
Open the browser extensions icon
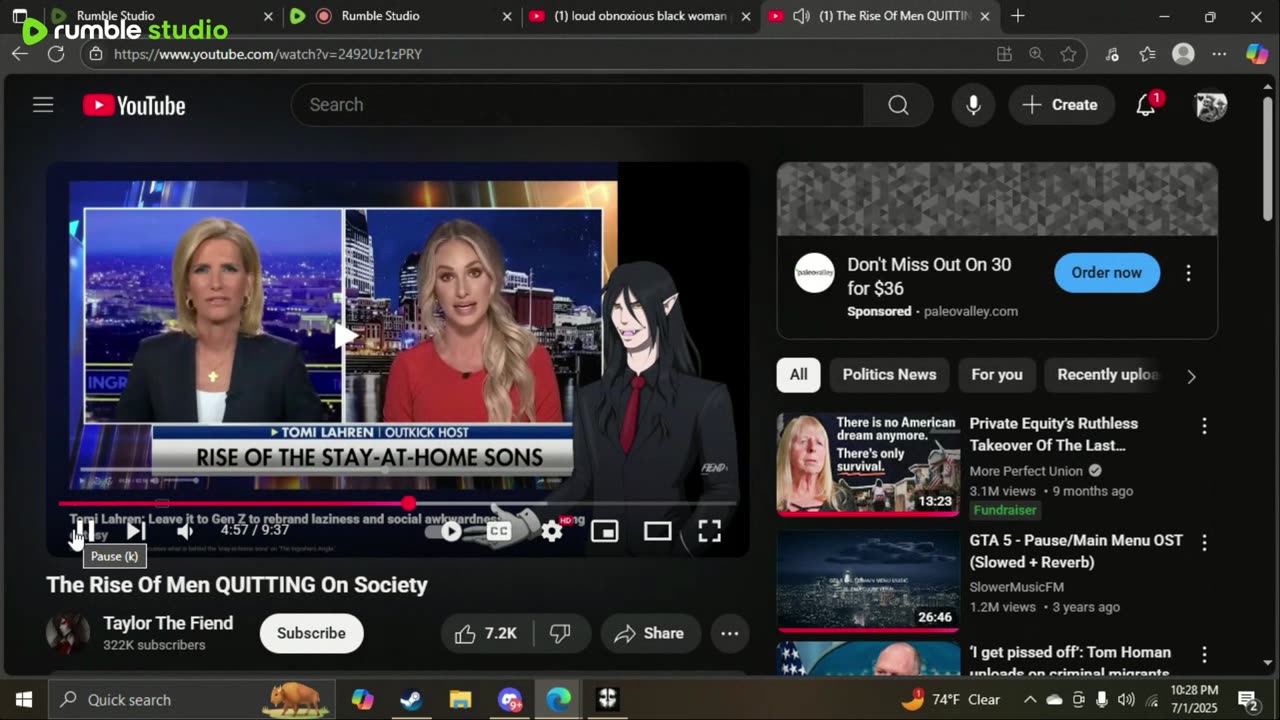(x=1112, y=54)
